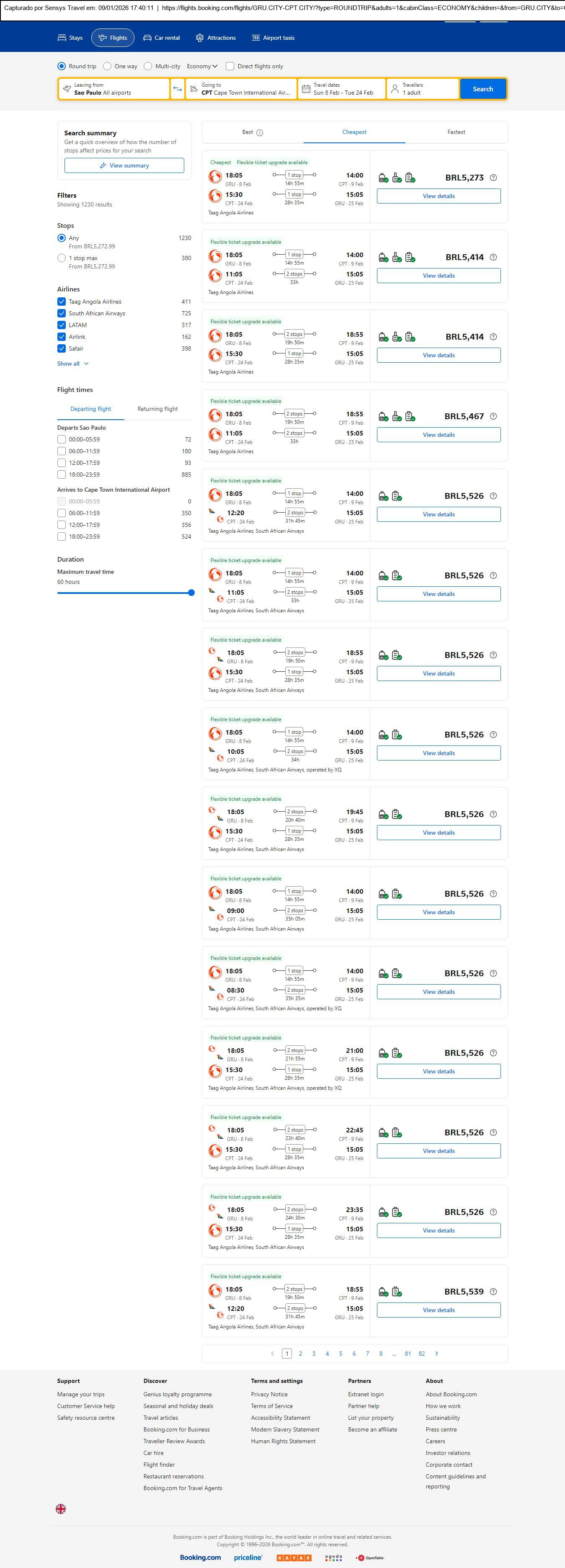Click the help icon beside BRL5,467 price
The image size is (565, 1568).
pos(493,416)
